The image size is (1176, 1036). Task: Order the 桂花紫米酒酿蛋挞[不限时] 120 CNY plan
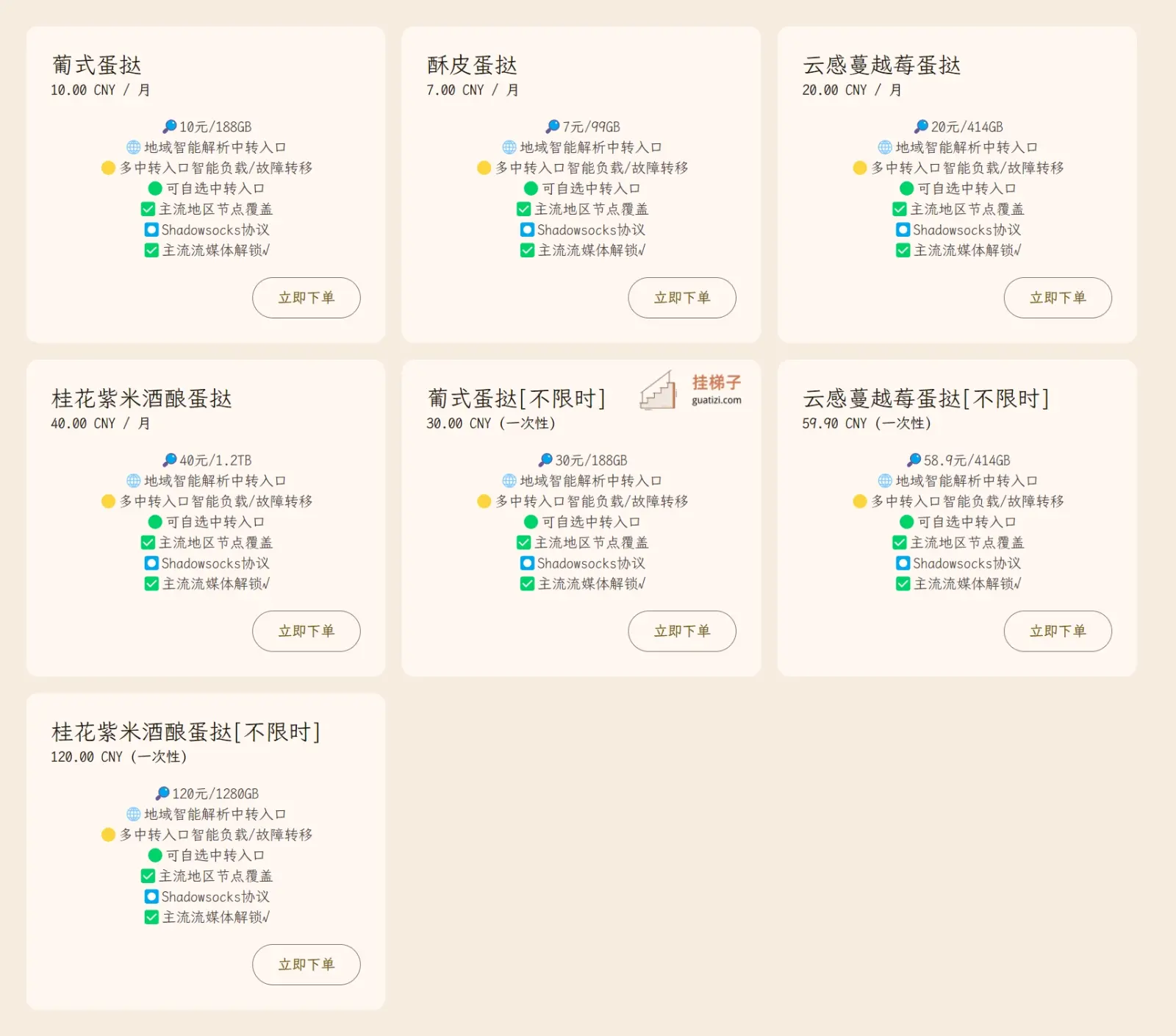(306, 965)
